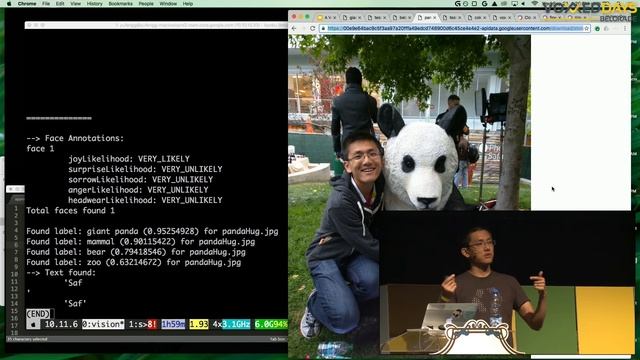Click the '3.1GHz' CPU status segment

[x=236, y=324]
